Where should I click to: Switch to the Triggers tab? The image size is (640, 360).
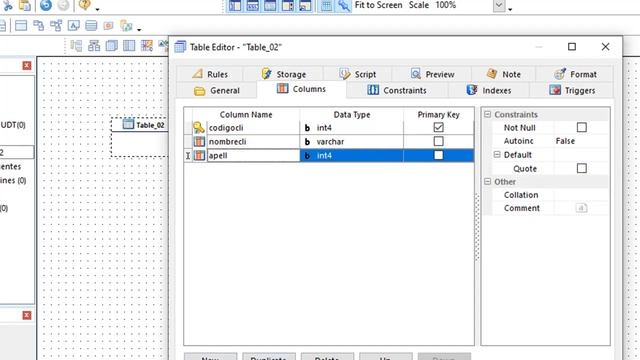(572, 90)
